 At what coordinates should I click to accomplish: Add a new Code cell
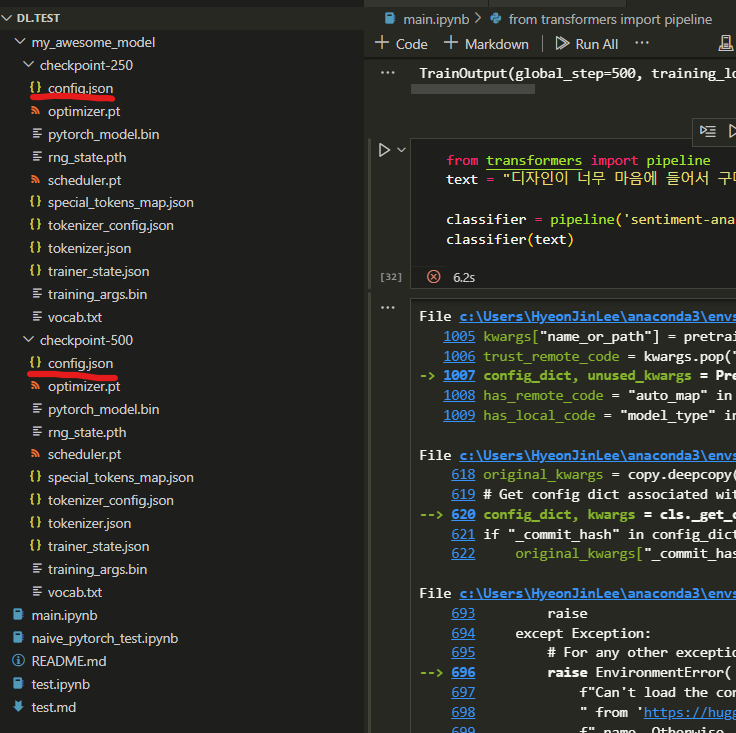401,44
